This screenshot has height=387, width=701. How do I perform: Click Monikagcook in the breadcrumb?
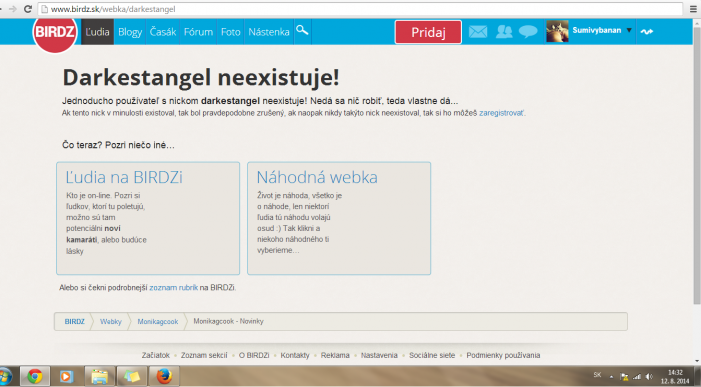(157, 321)
